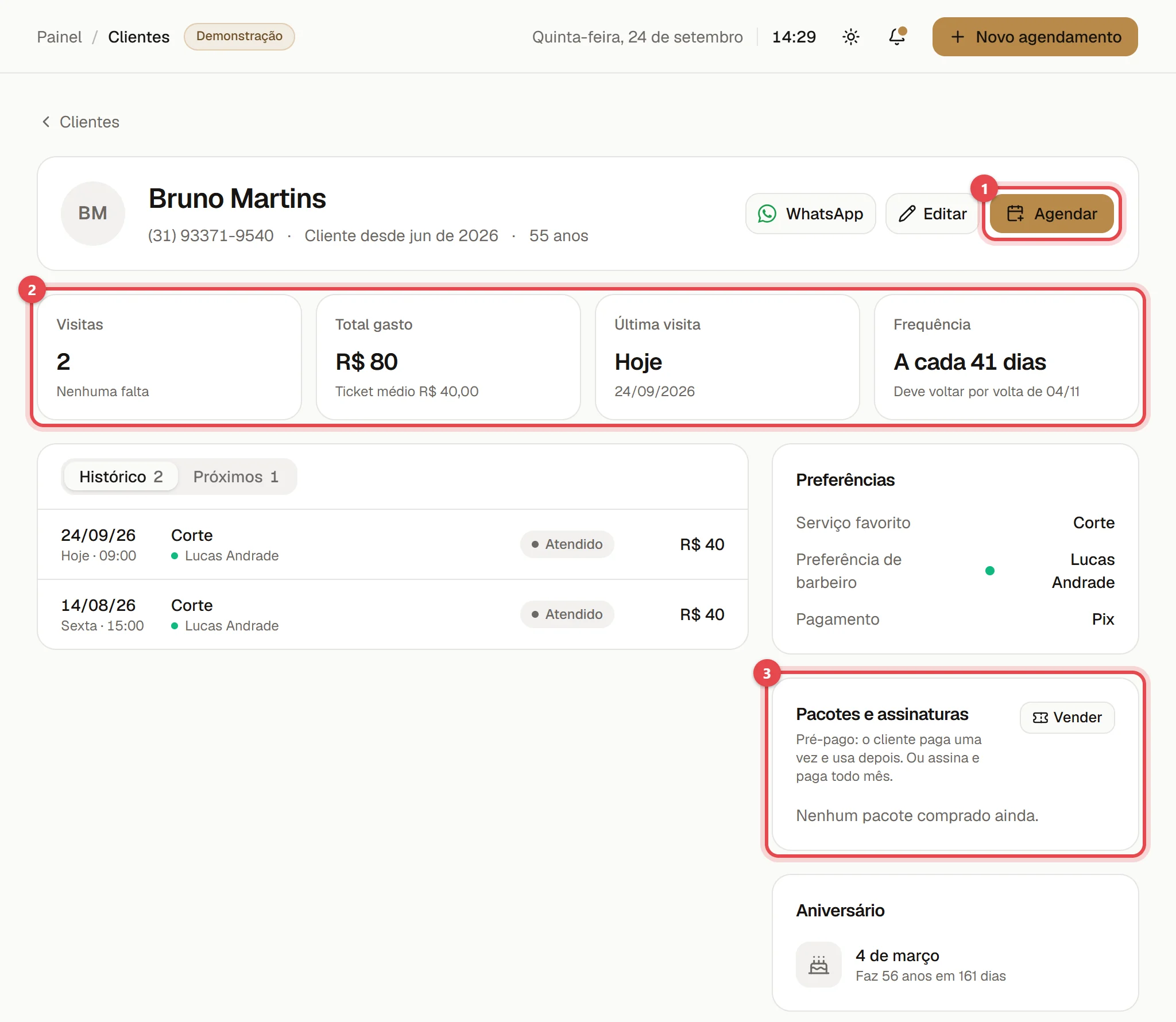Open the Novo agendamento button
This screenshot has height=1022, width=1176.
[x=1035, y=37]
